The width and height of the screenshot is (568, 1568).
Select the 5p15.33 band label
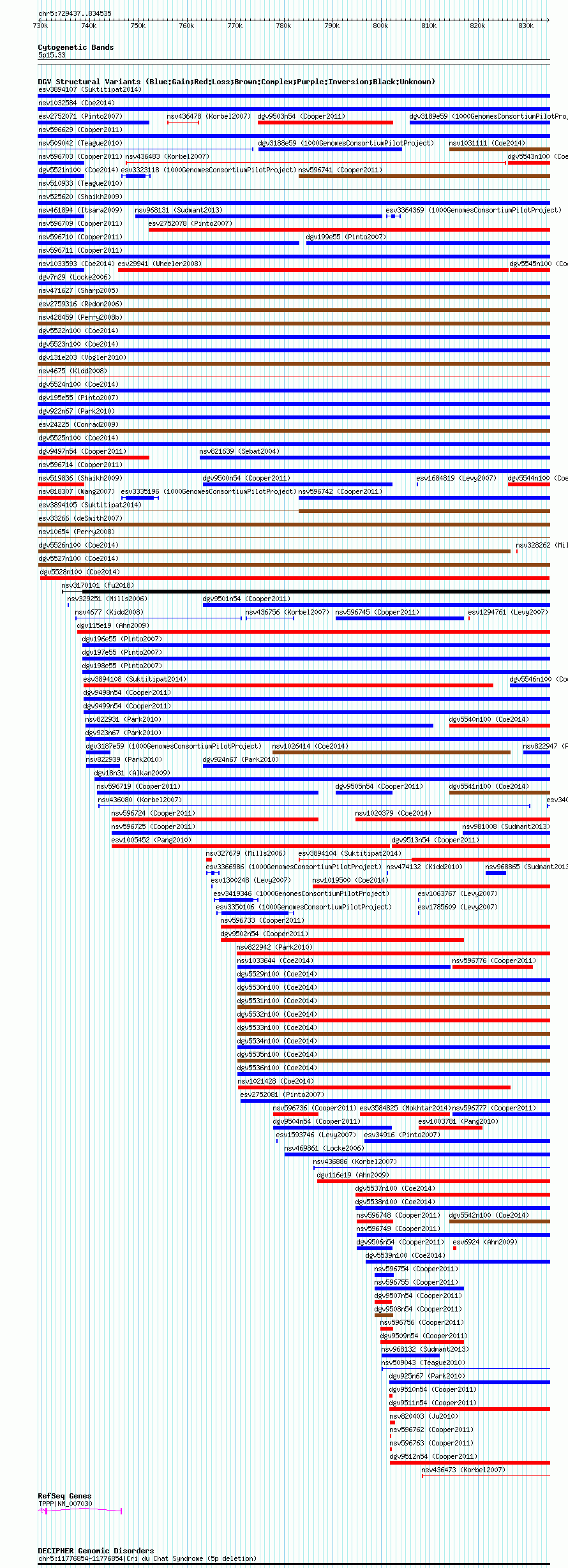click(x=52, y=55)
